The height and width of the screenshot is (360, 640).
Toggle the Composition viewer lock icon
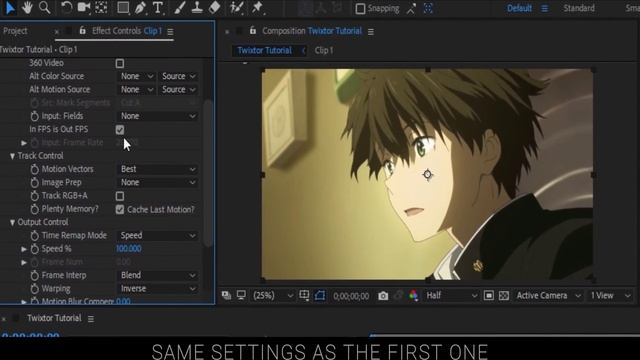click(253, 31)
